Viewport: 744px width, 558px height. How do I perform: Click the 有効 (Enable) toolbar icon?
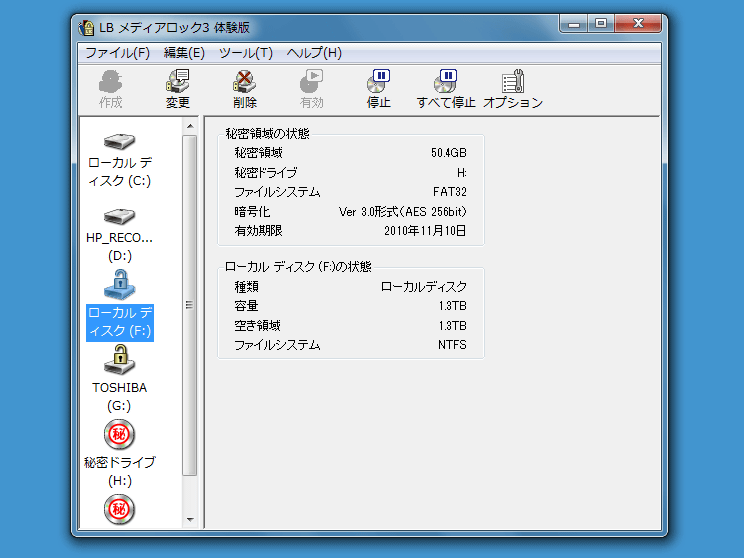[312, 81]
